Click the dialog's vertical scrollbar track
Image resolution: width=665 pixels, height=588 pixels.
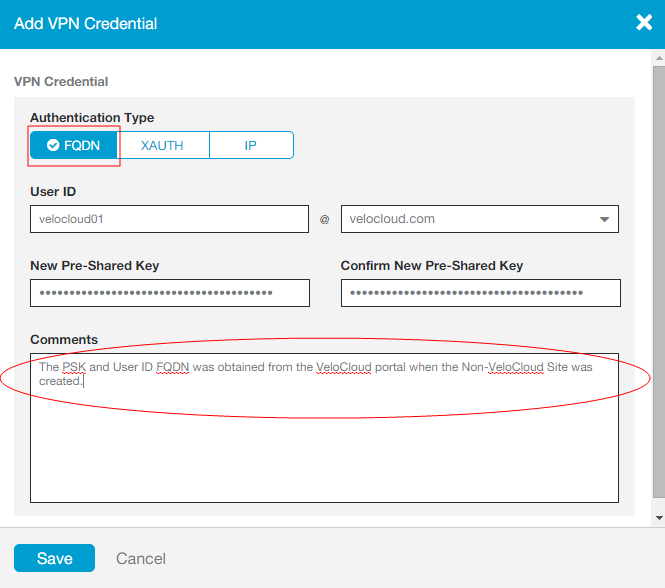tap(657, 300)
